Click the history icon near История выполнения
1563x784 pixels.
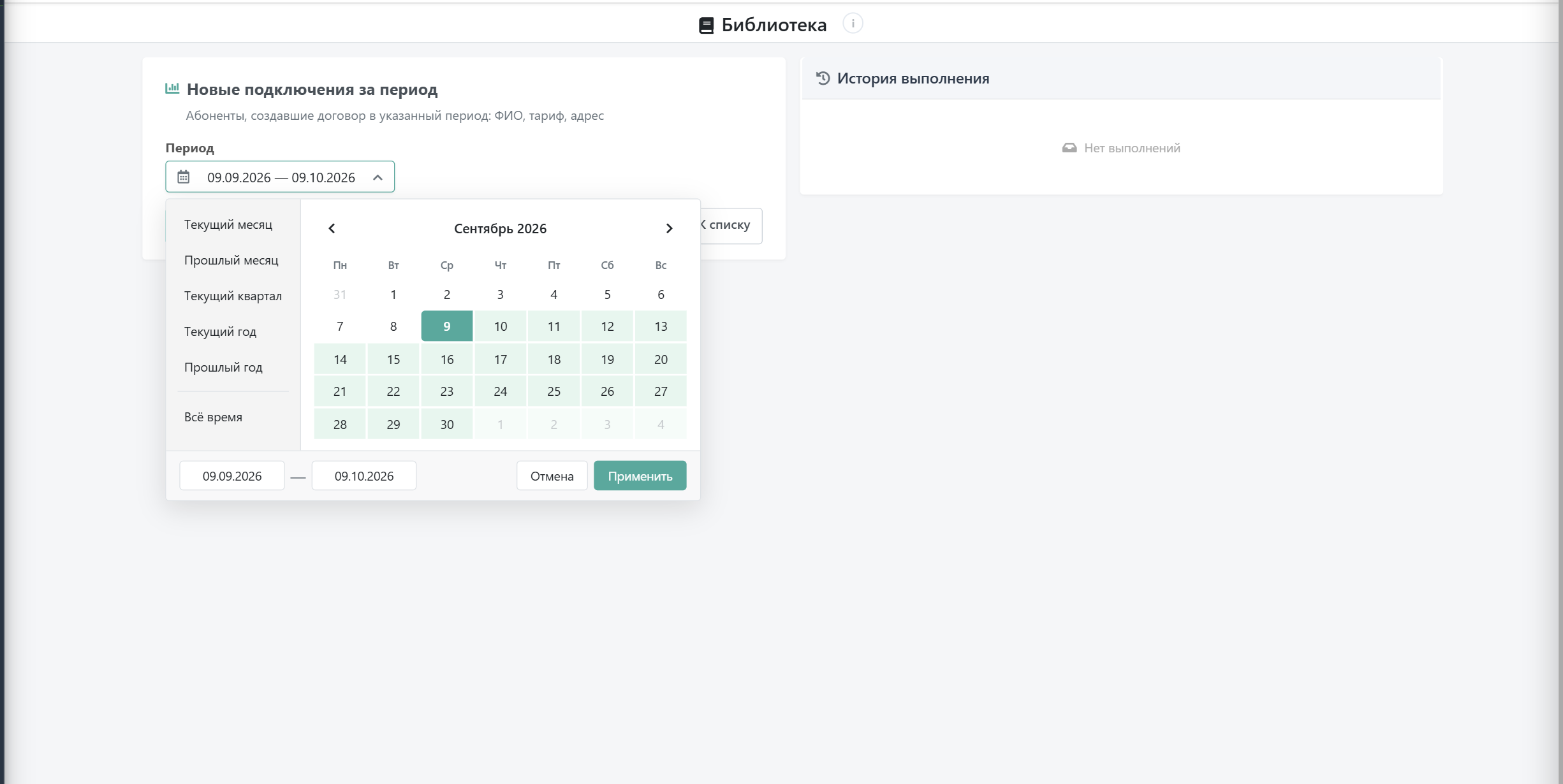823,78
